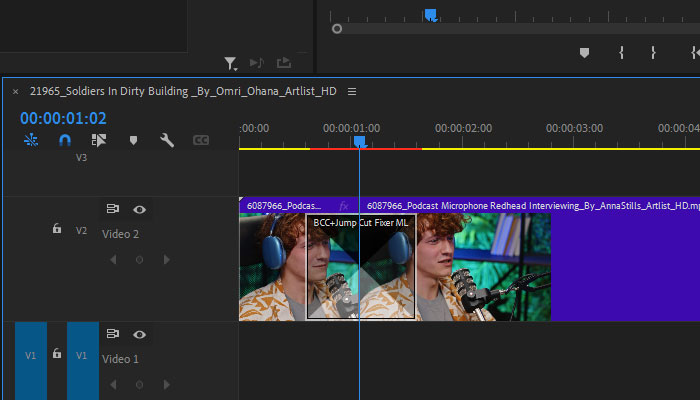Toggle track lock for V2

pyautogui.click(x=57, y=229)
